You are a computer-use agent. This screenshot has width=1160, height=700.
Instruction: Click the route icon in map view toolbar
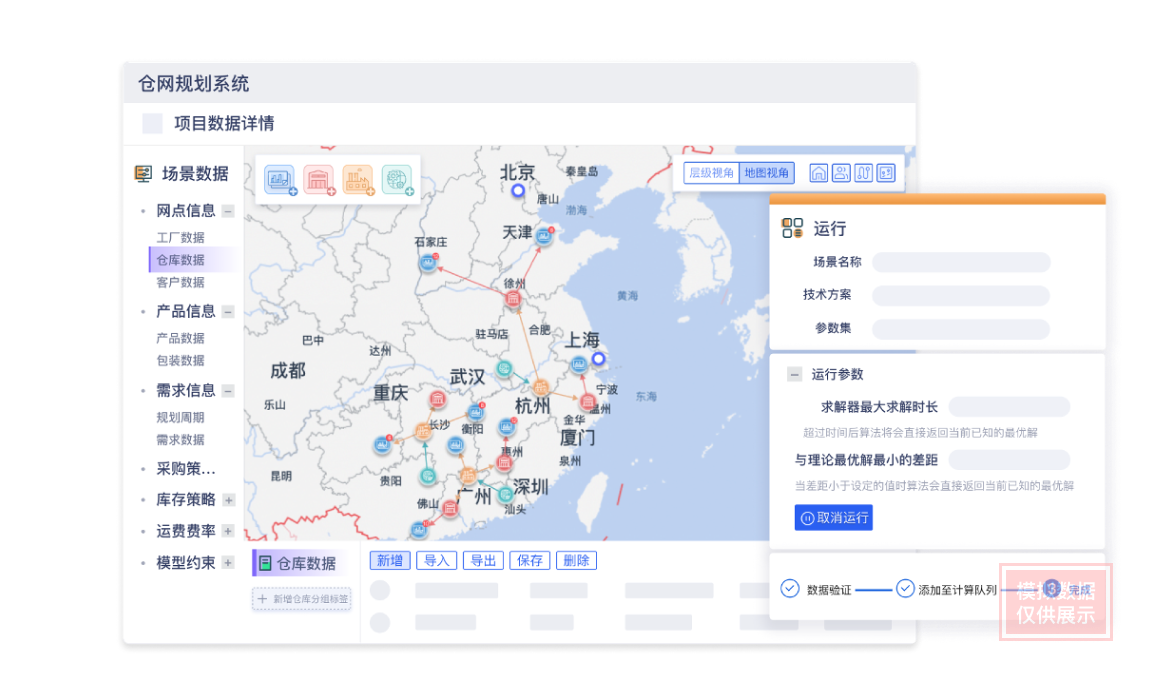pyautogui.click(x=863, y=173)
